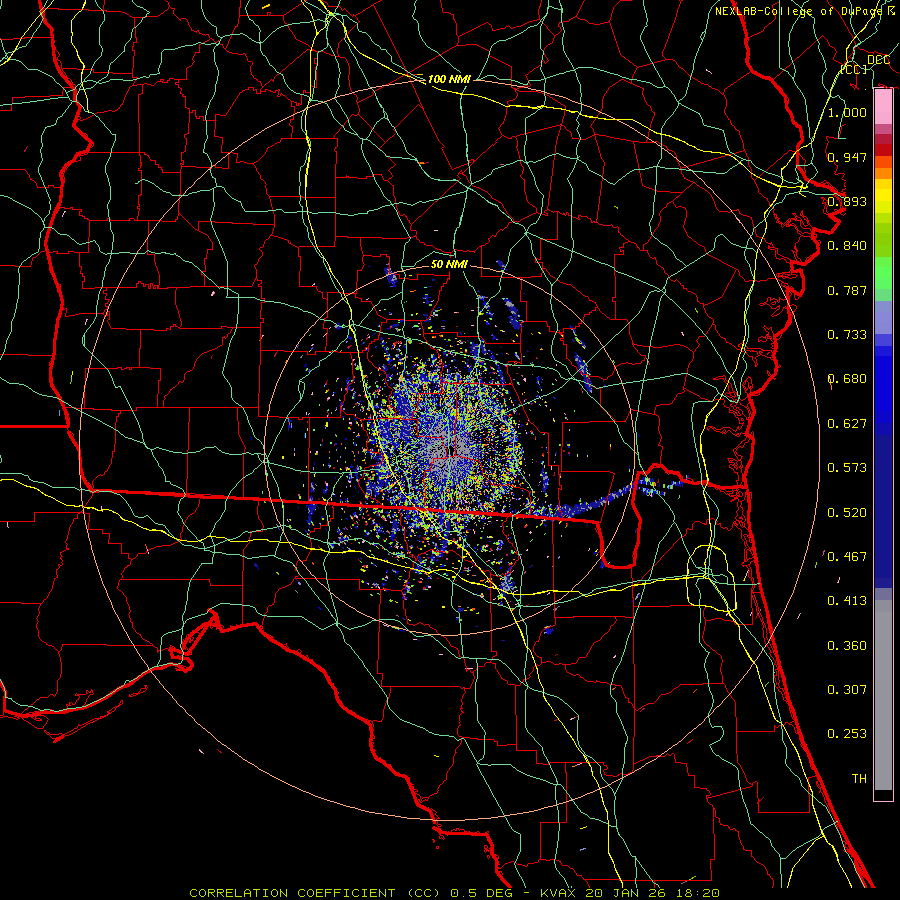Select the 0.733 scale value
900x900 pixels.
tap(847, 335)
